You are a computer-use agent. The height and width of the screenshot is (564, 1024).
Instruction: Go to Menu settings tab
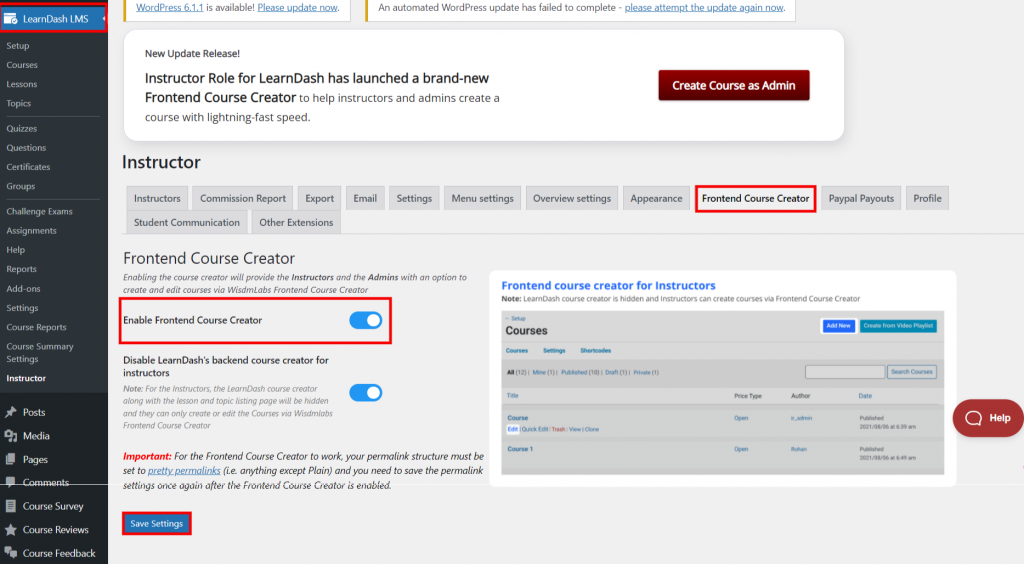point(483,198)
